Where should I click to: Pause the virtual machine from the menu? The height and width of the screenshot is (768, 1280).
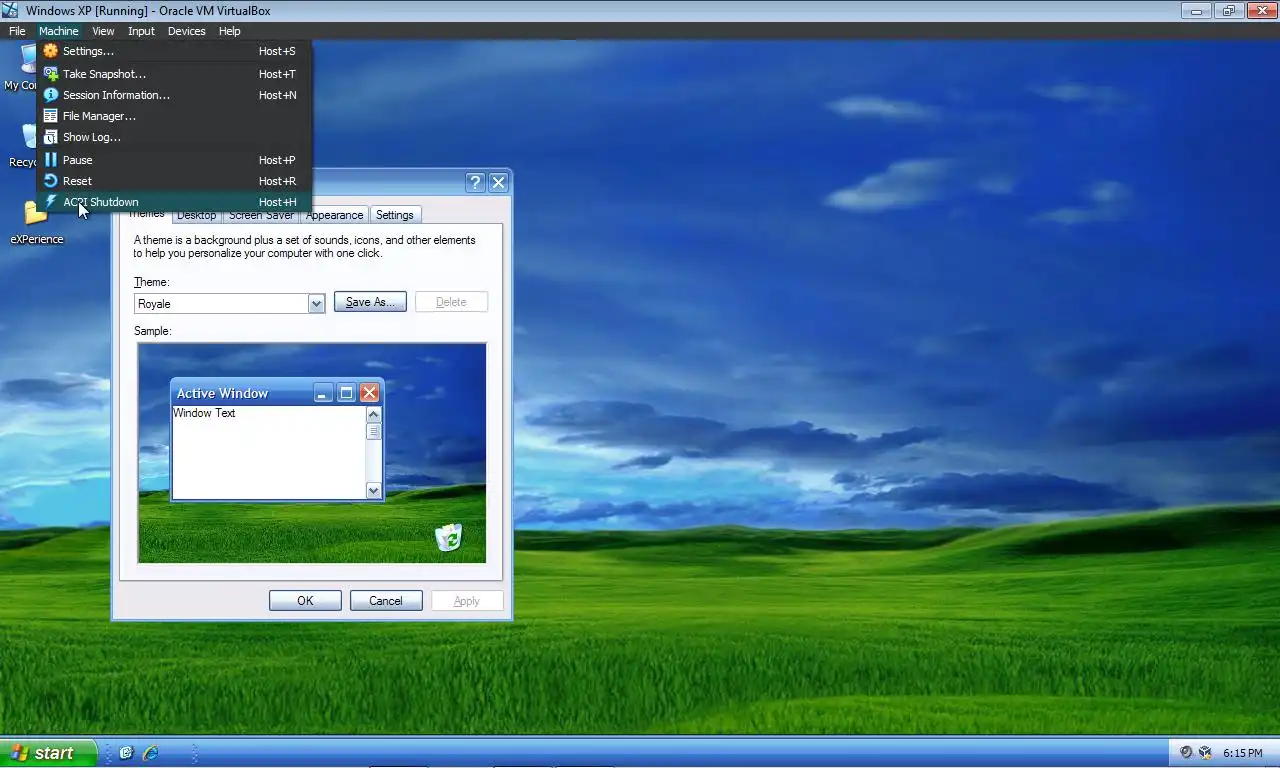[x=175, y=160]
